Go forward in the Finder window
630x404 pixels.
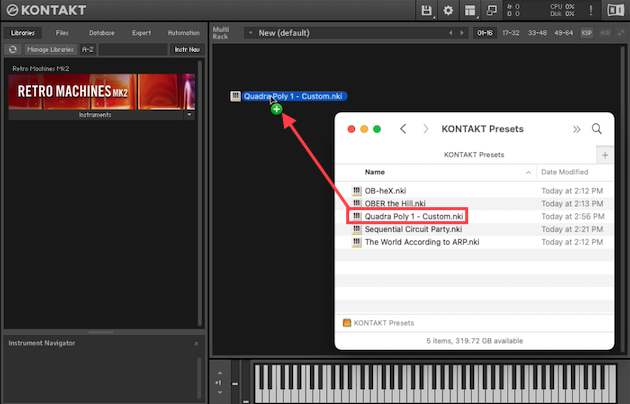coord(425,129)
